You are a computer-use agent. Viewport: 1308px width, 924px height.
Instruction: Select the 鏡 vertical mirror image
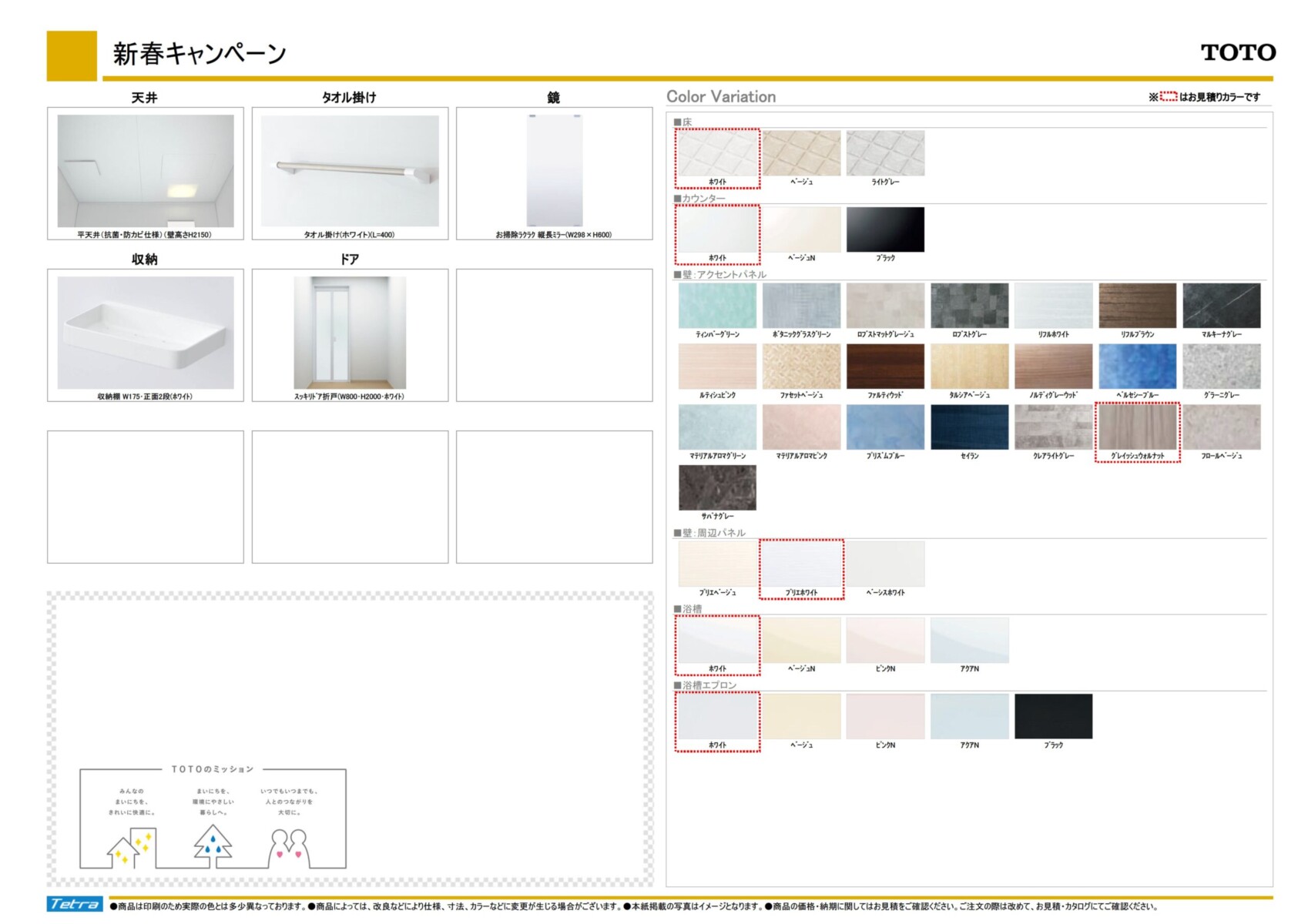coord(554,171)
